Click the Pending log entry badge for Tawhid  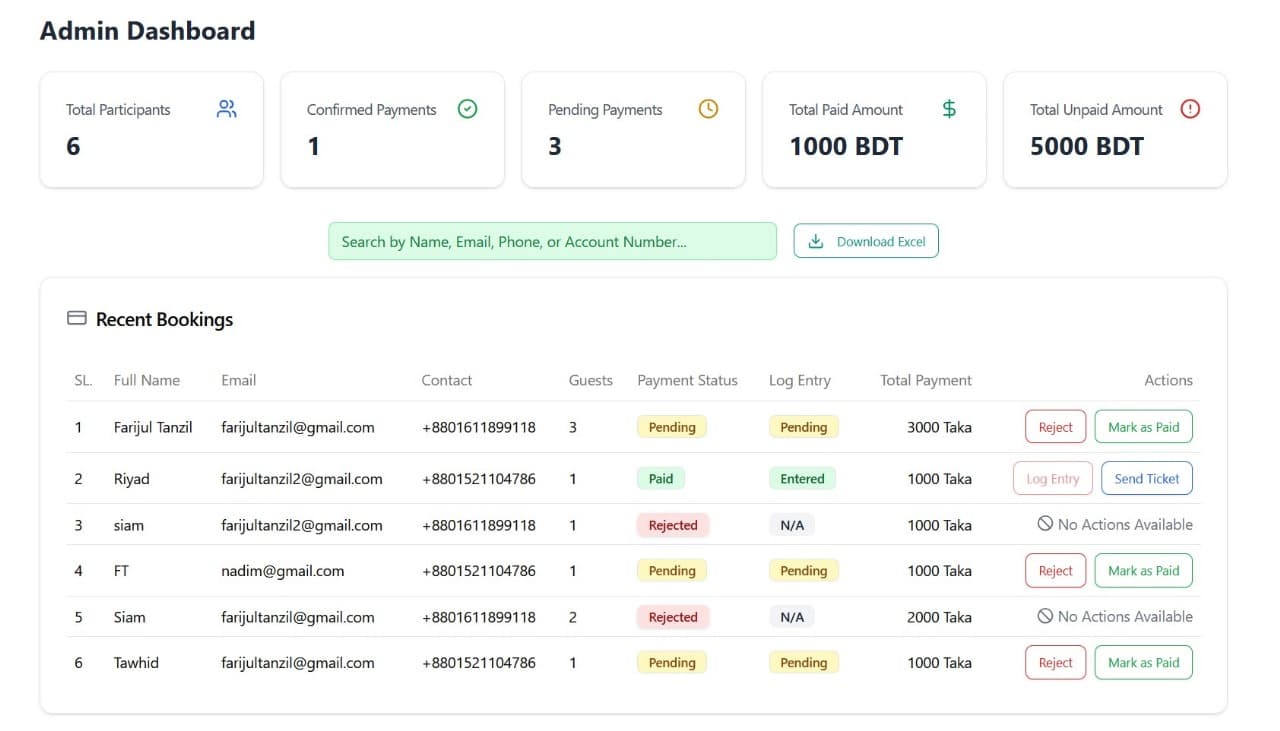[803, 662]
